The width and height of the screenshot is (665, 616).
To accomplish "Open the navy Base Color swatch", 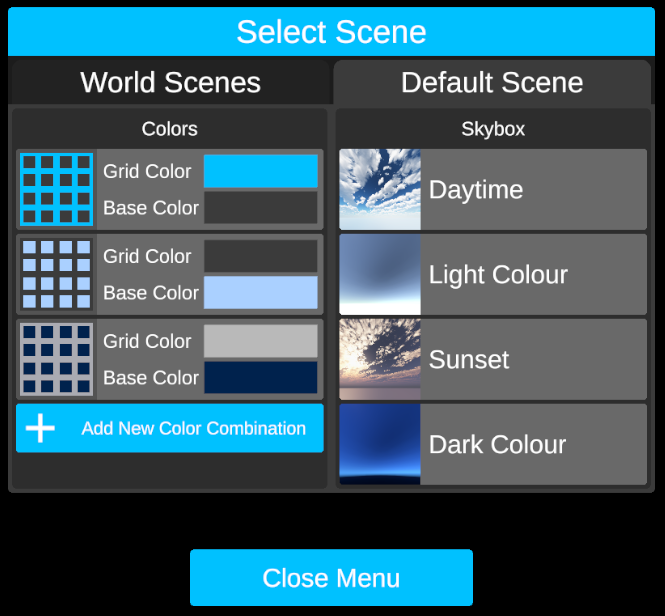I will point(261,378).
